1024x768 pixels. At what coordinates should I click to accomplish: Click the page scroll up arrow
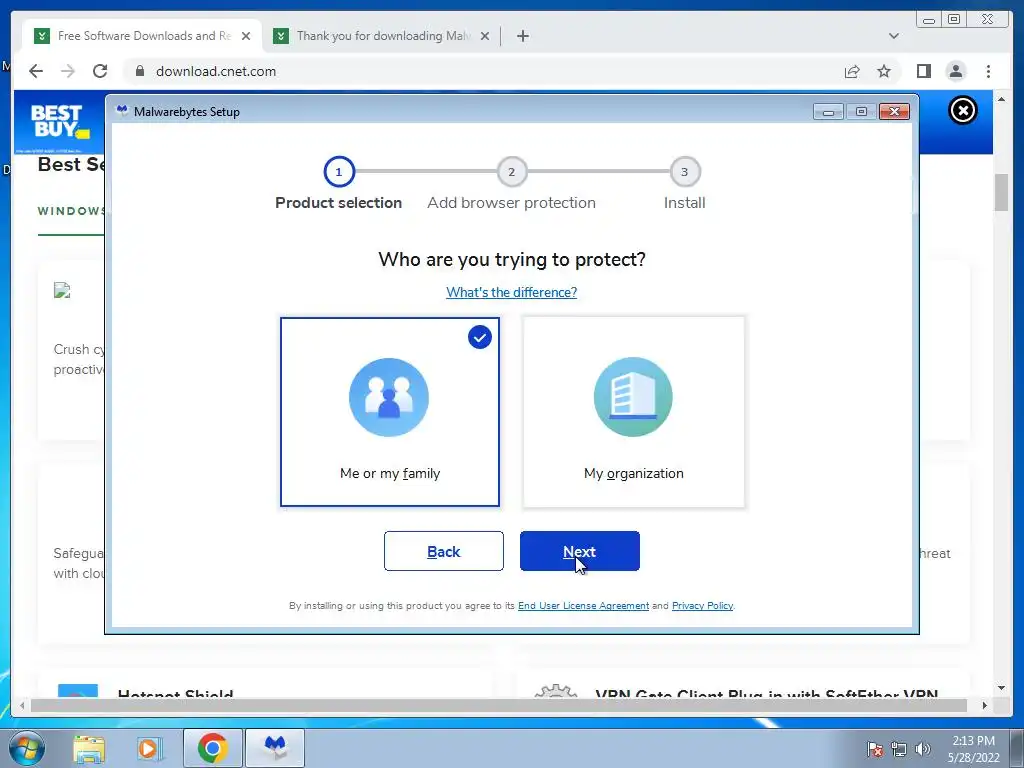[1001, 99]
